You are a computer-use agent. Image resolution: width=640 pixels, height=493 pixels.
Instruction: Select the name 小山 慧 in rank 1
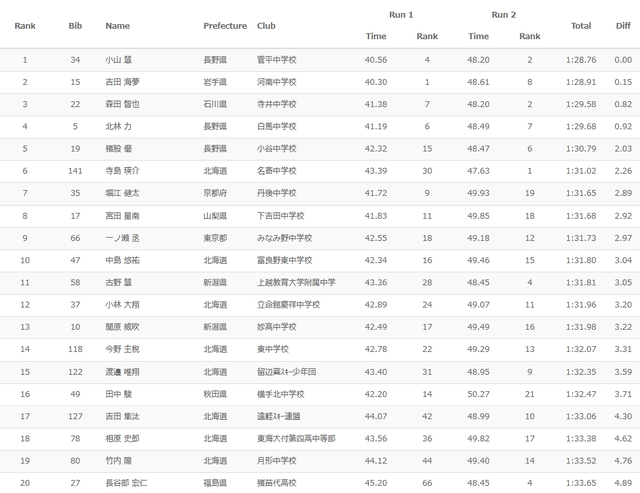118,60
